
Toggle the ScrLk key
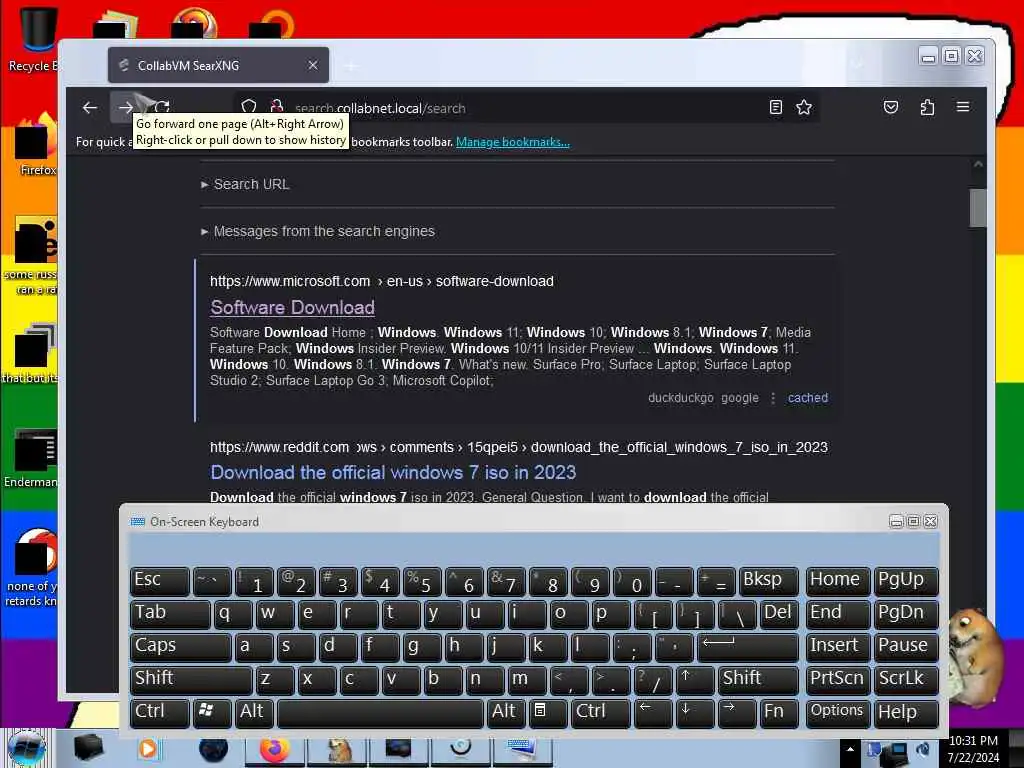click(x=906, y=679)
